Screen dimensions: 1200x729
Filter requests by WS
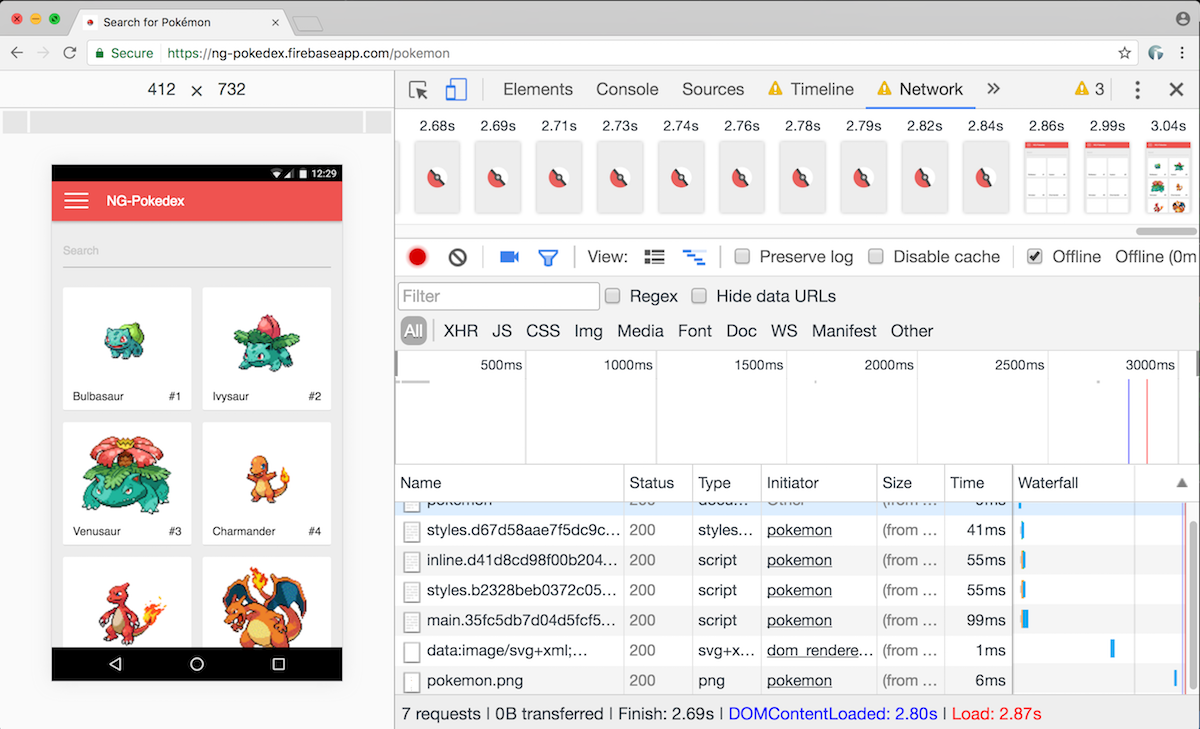784,331
